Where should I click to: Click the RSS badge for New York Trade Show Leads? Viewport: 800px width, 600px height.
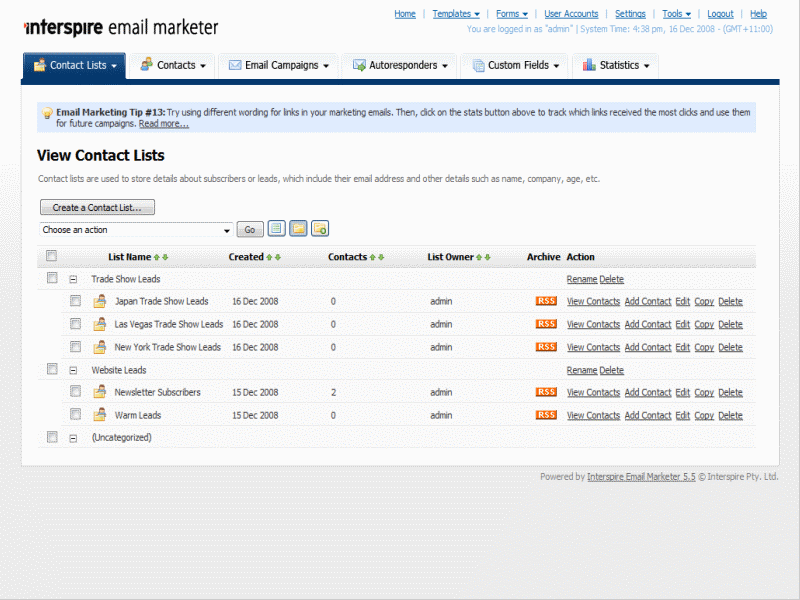pyautogui.click(x=546, y=347)
